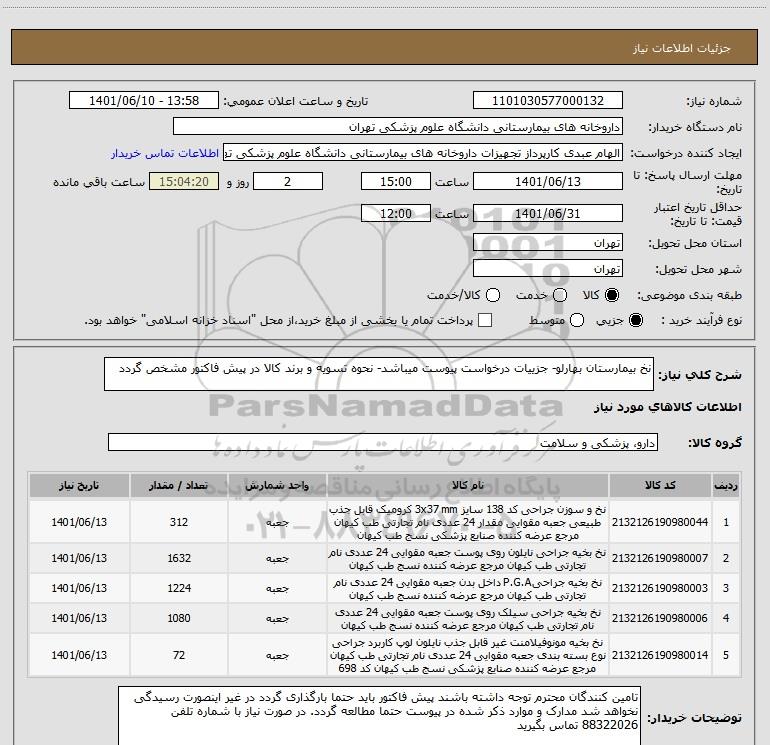
Task: Click the شماره نیاز field 1101030577000132
Action: point(548,101)
